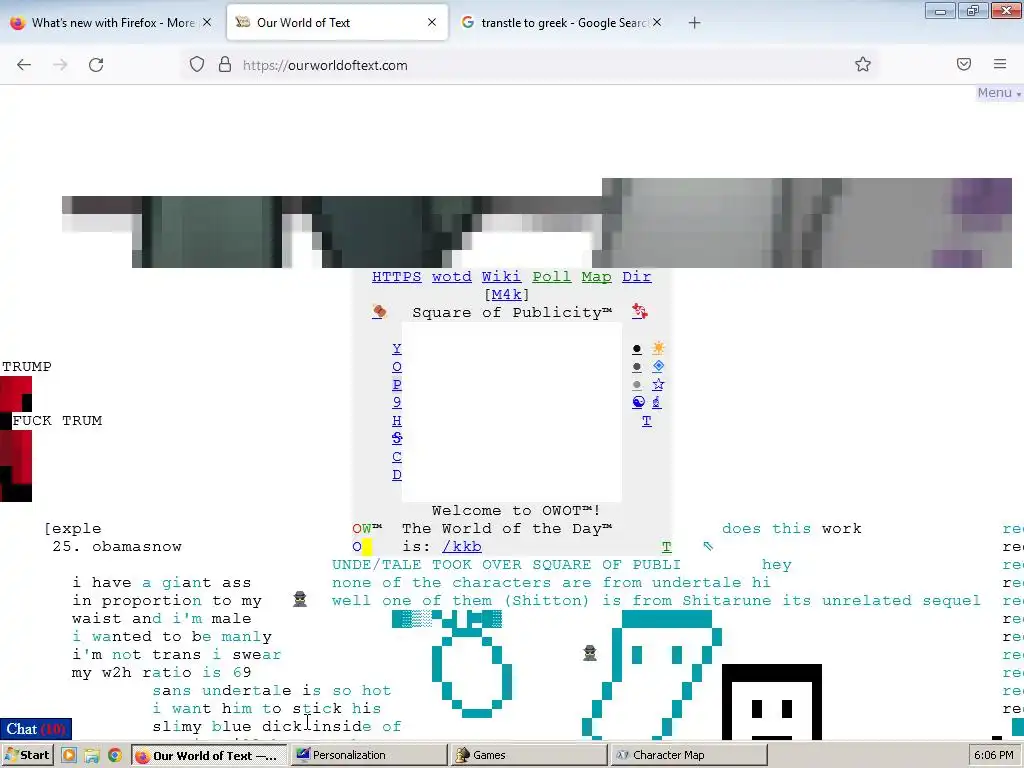Click the red confetti icon beside Square title
This screenshot has width=1024, height=768.
click(640, 312)
